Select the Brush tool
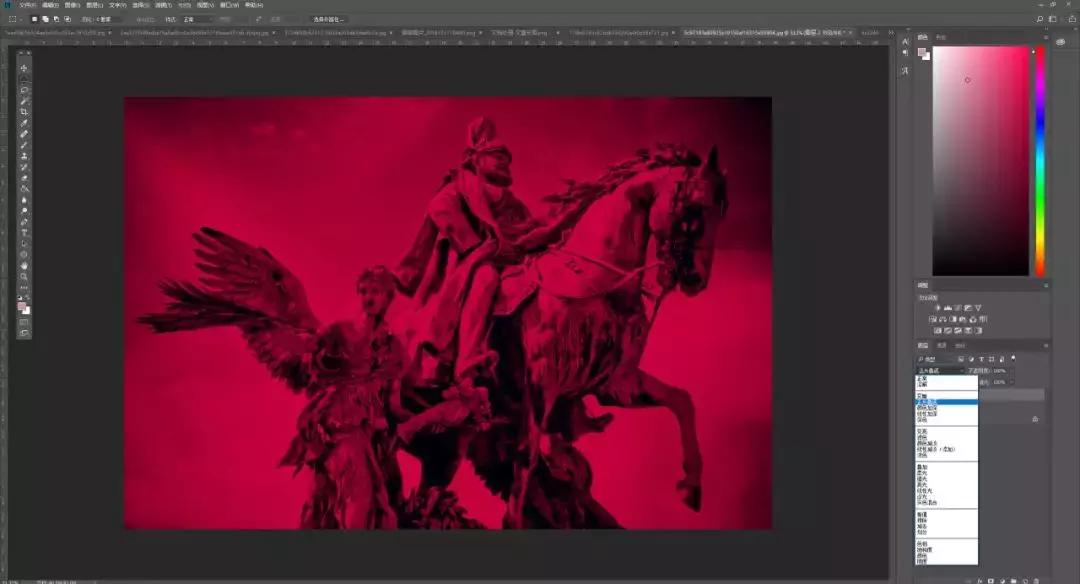Image resolution: width=1080 pixels, height=584 pixels. pos(24,145)
